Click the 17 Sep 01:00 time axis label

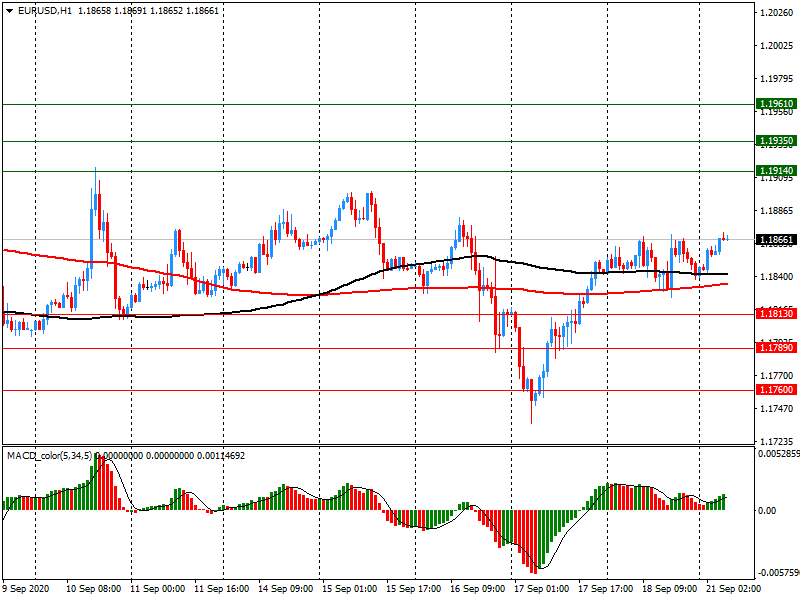(x=542, y=589)
